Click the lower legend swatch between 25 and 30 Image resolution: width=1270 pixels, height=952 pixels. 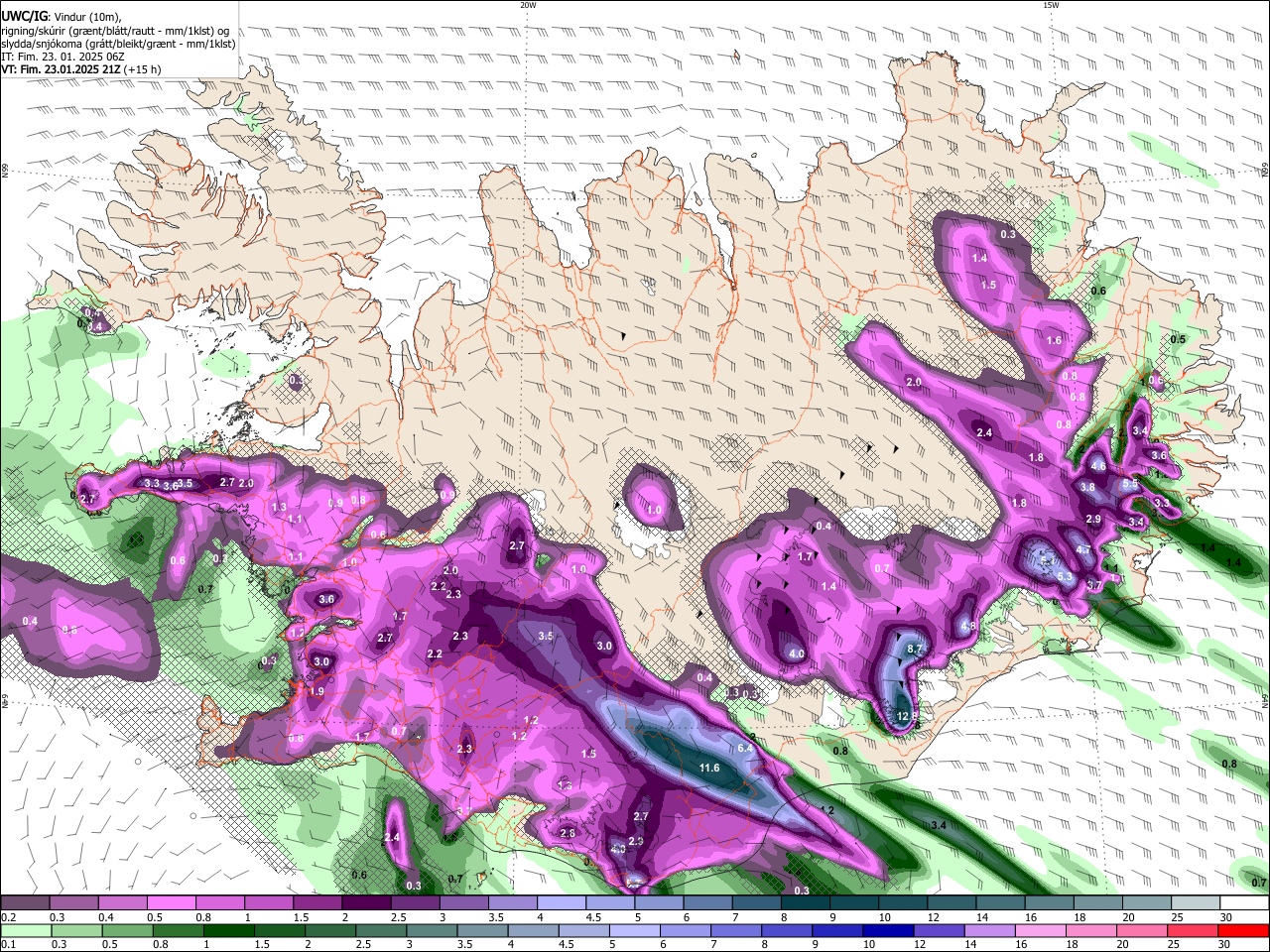tap(1194, 930)
